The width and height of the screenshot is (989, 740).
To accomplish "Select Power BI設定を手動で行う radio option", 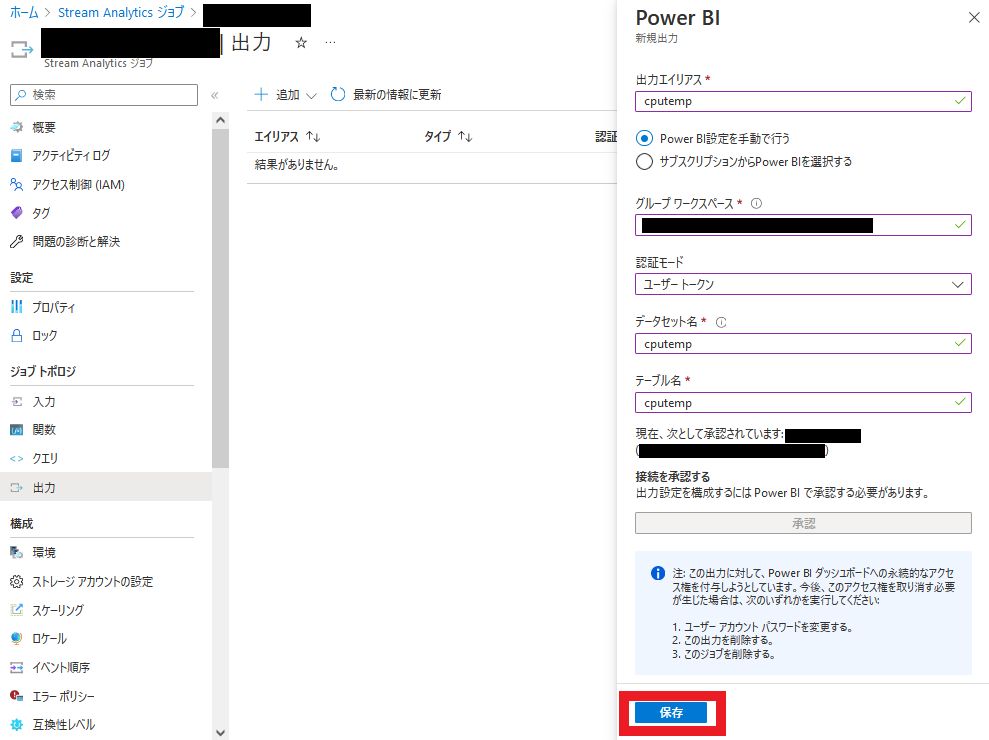I will coord(644,138).
